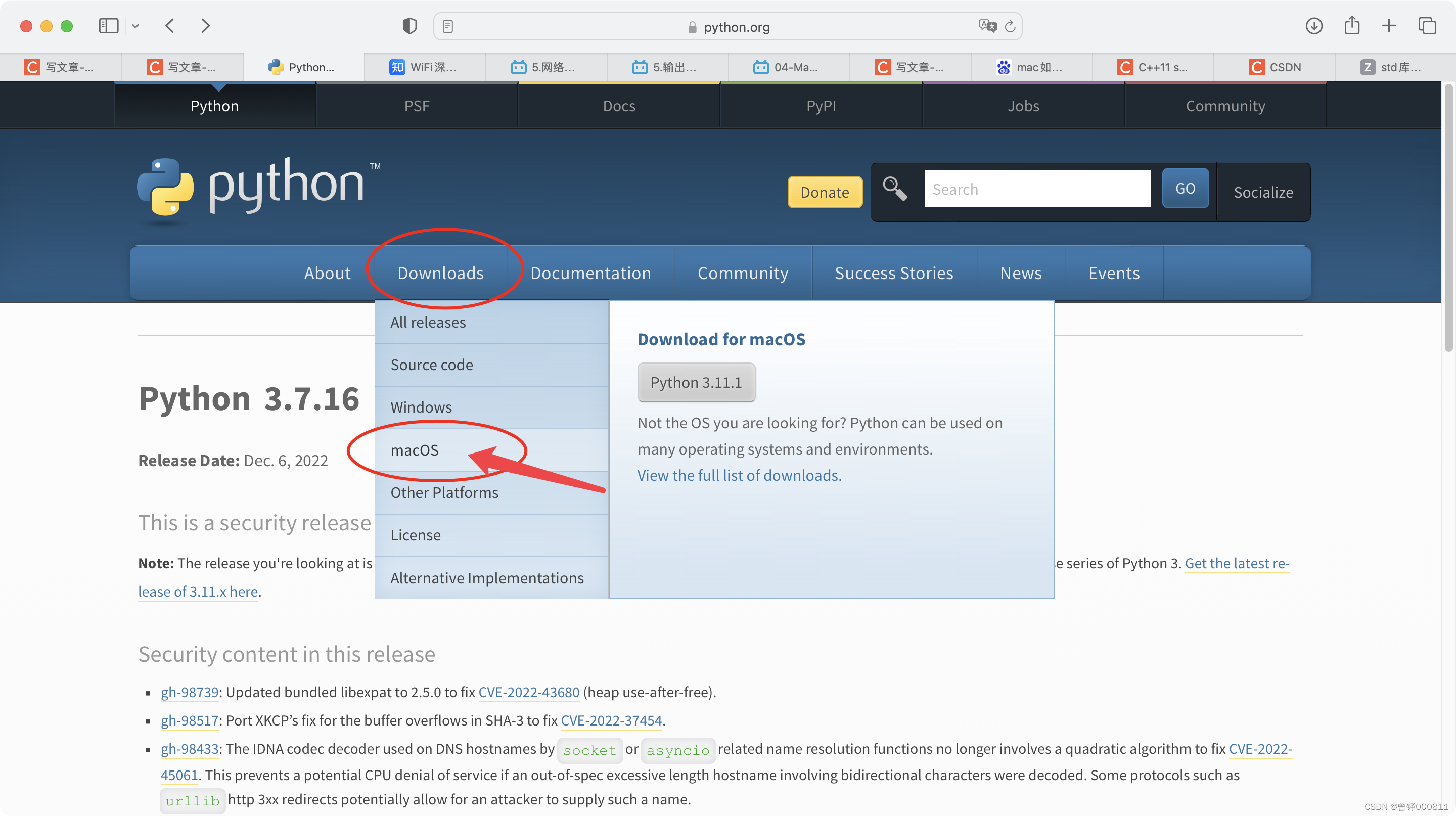Select Alternative Implementations menu entry
1456x816 pixels.
(x=491, y=577)
